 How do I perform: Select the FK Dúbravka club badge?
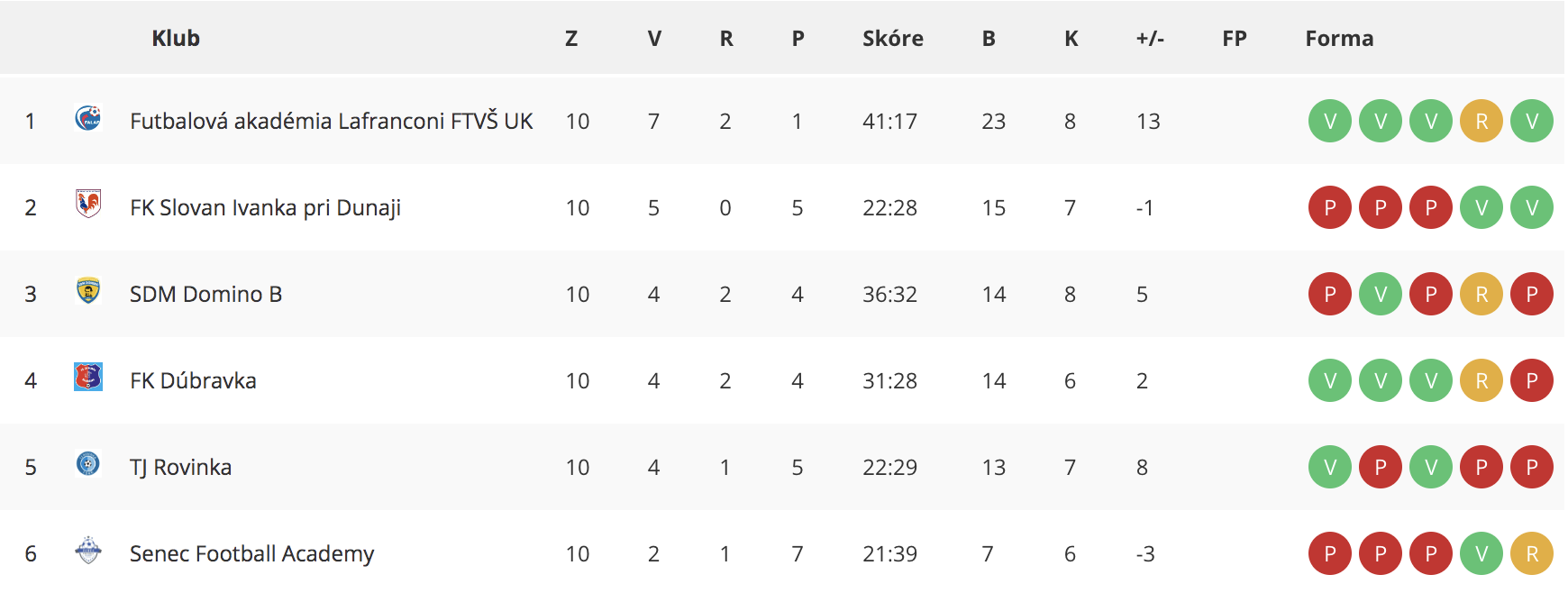[x=88, y=377]
